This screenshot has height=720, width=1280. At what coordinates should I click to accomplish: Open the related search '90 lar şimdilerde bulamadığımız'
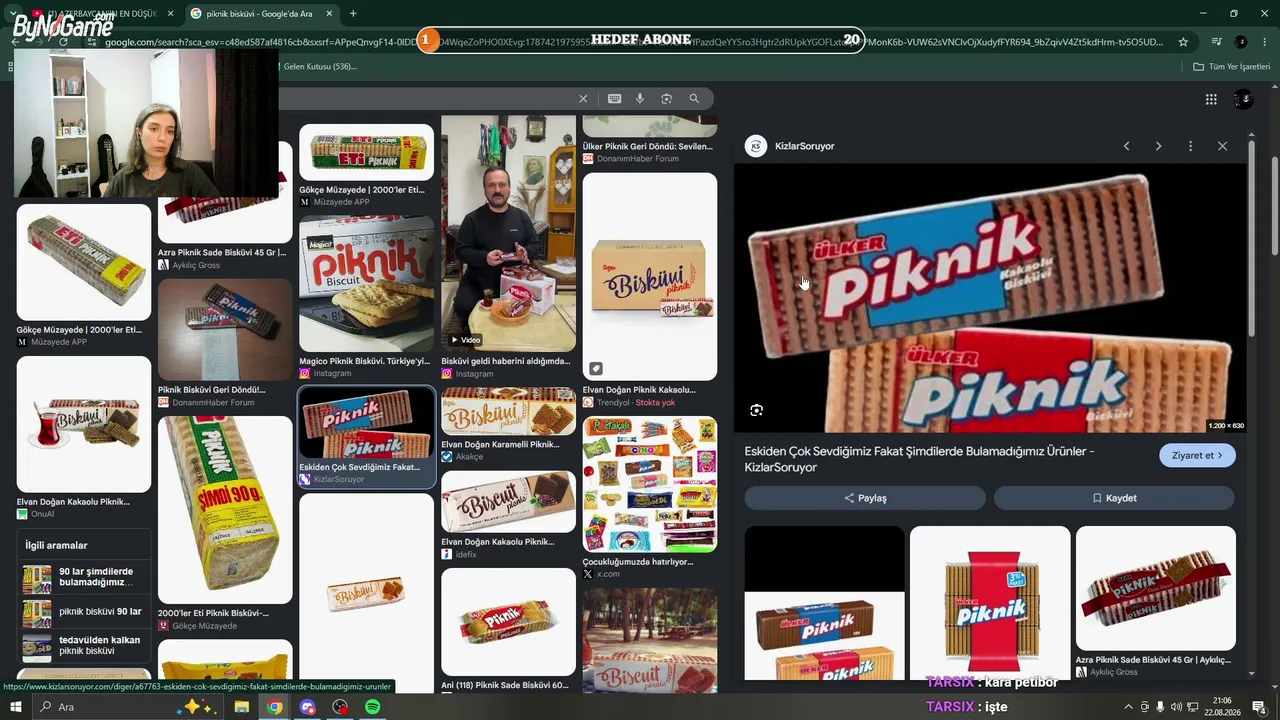[84, 578]
